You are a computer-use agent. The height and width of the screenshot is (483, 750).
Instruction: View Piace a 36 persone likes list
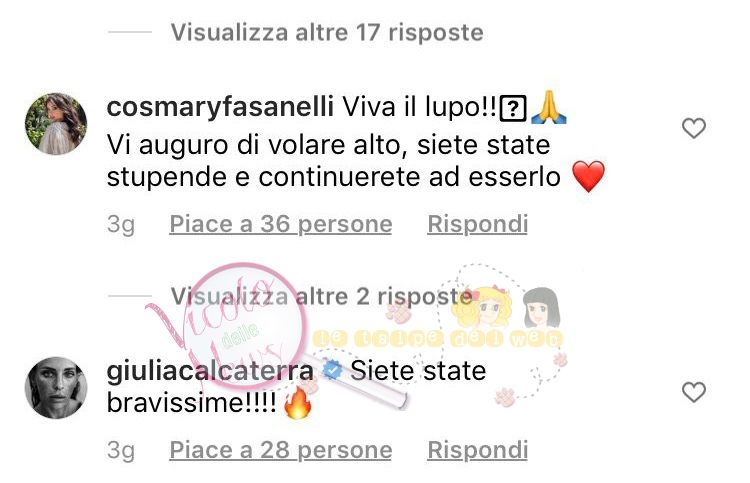coord(281,224)
